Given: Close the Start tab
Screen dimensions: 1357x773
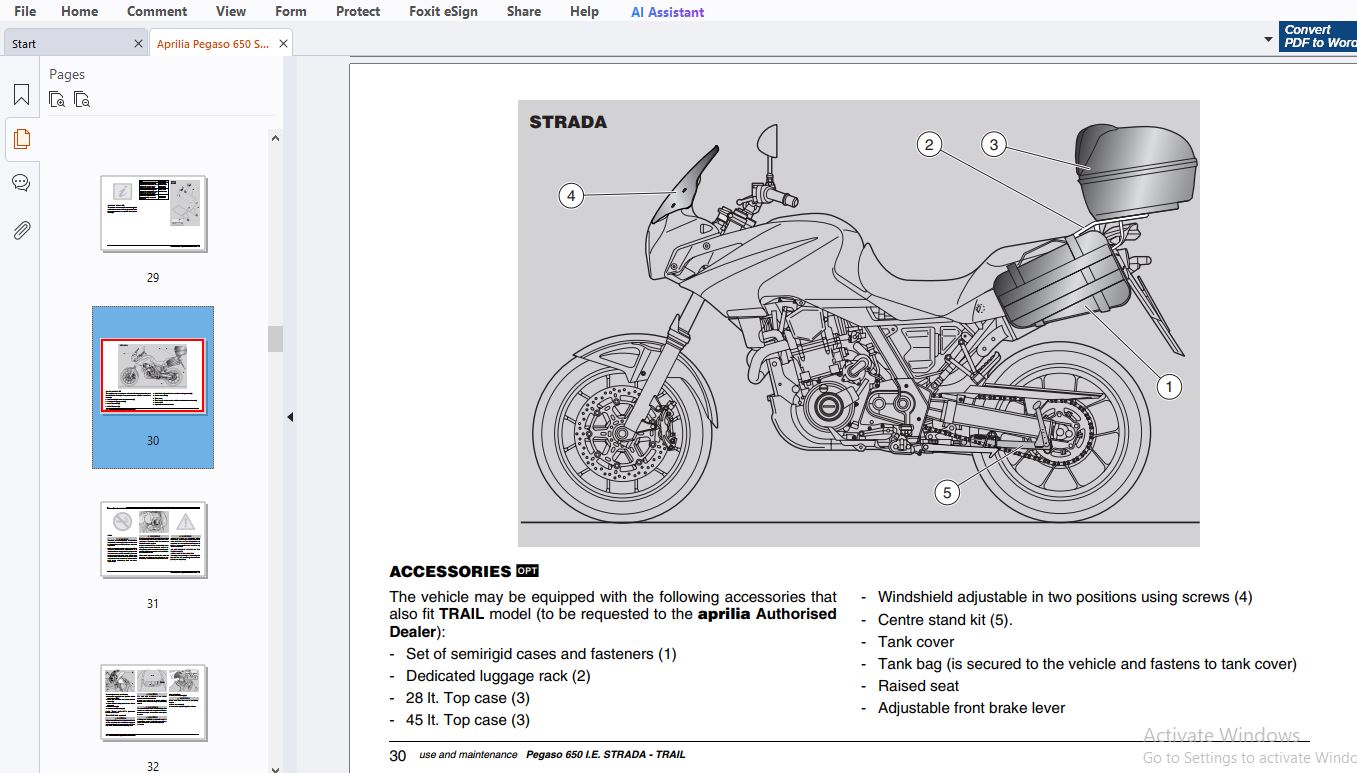Looking at the screenshot, I should (138, 44).
